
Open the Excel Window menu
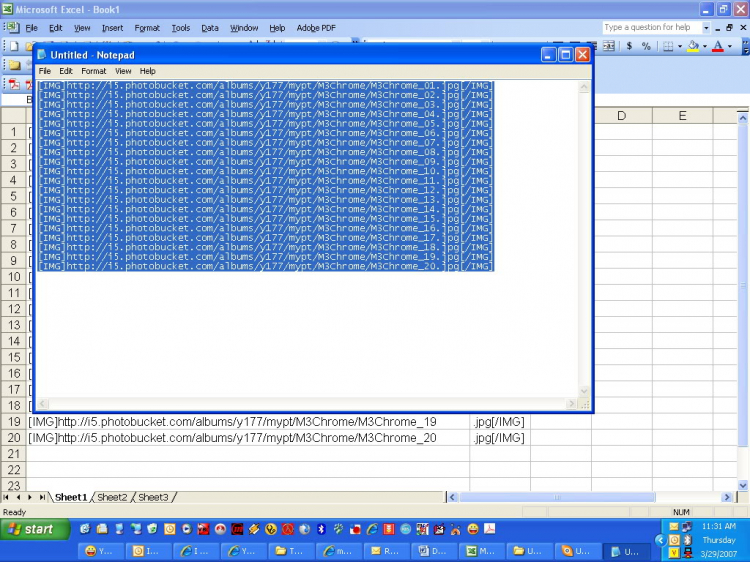point(244,28)
